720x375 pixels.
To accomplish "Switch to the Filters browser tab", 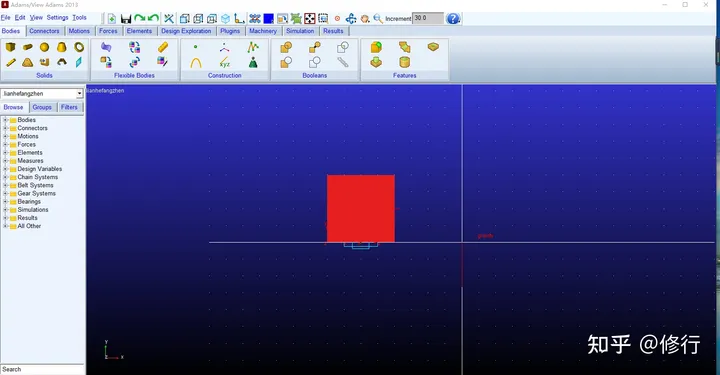I will pos(69,107).
